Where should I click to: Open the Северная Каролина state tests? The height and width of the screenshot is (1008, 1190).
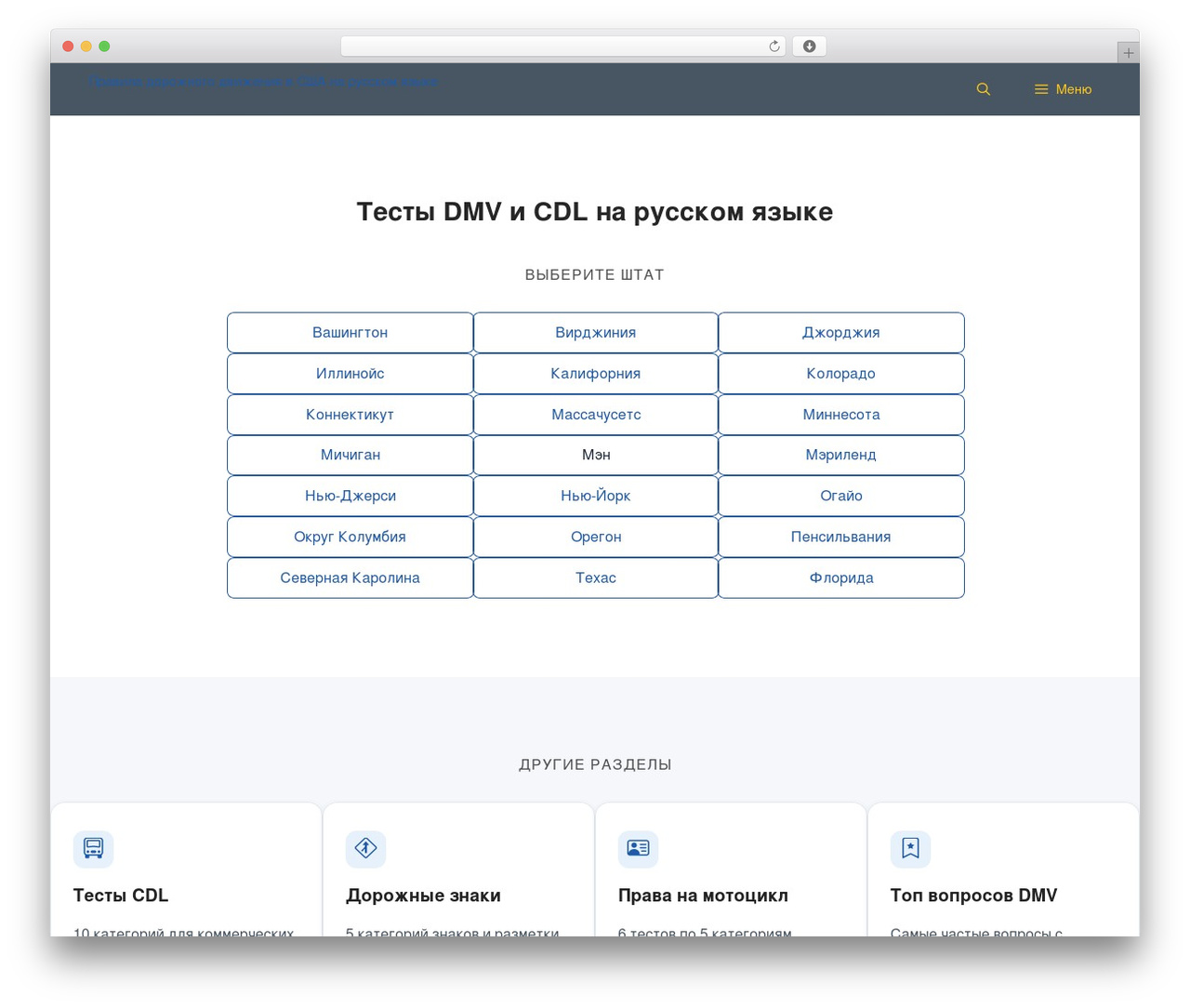click(x=350, y=577)
